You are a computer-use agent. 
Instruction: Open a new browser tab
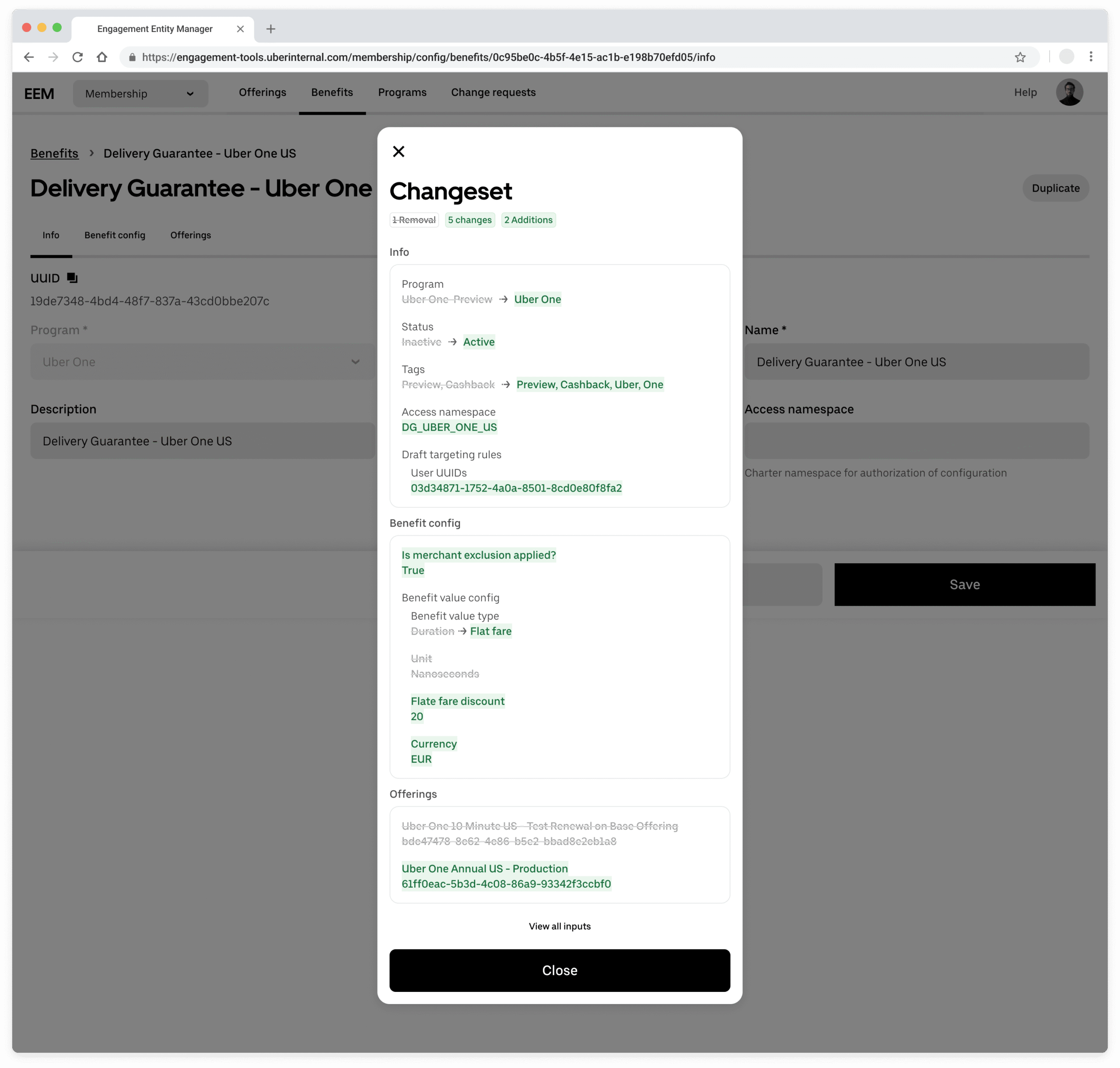coord(271,29)
